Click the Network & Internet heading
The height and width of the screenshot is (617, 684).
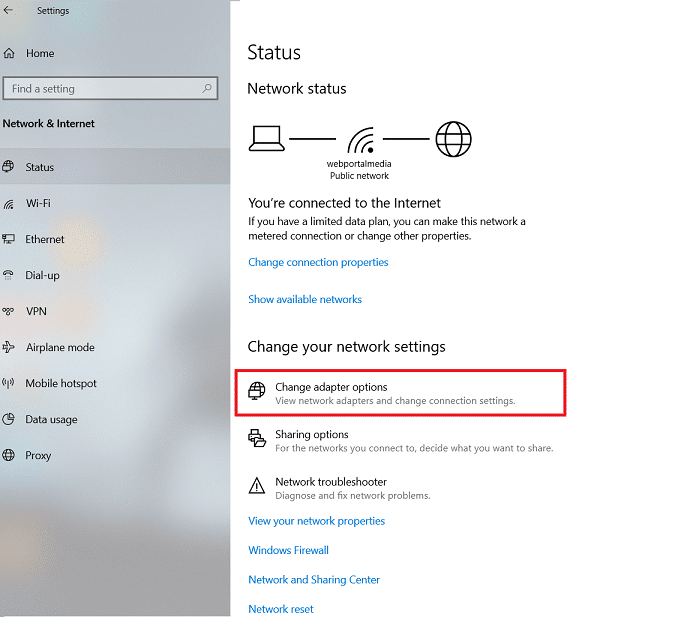click(48, 123)
